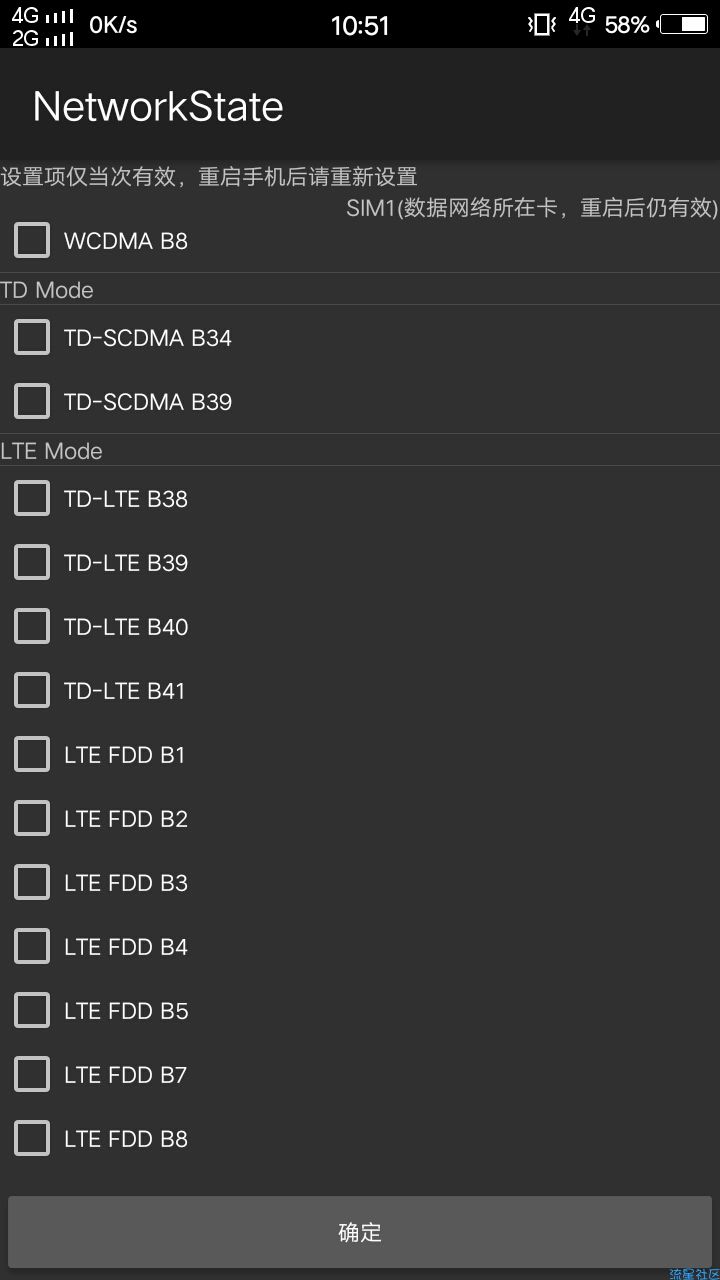Tap the NetworkState title
Image resolution: width=720 pixels, height=1280 pixels.
pyautogui.click(x=158, y=106)
